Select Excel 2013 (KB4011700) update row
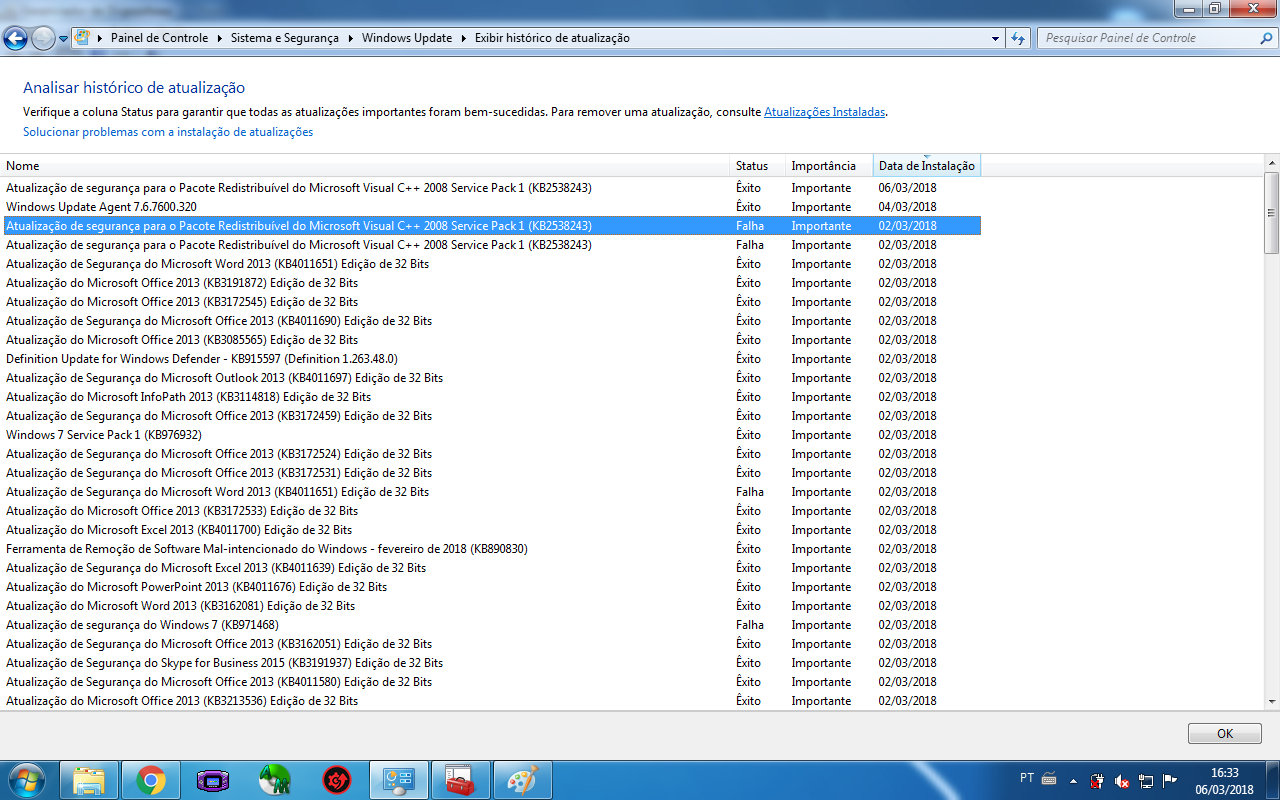 click(492, 530)
